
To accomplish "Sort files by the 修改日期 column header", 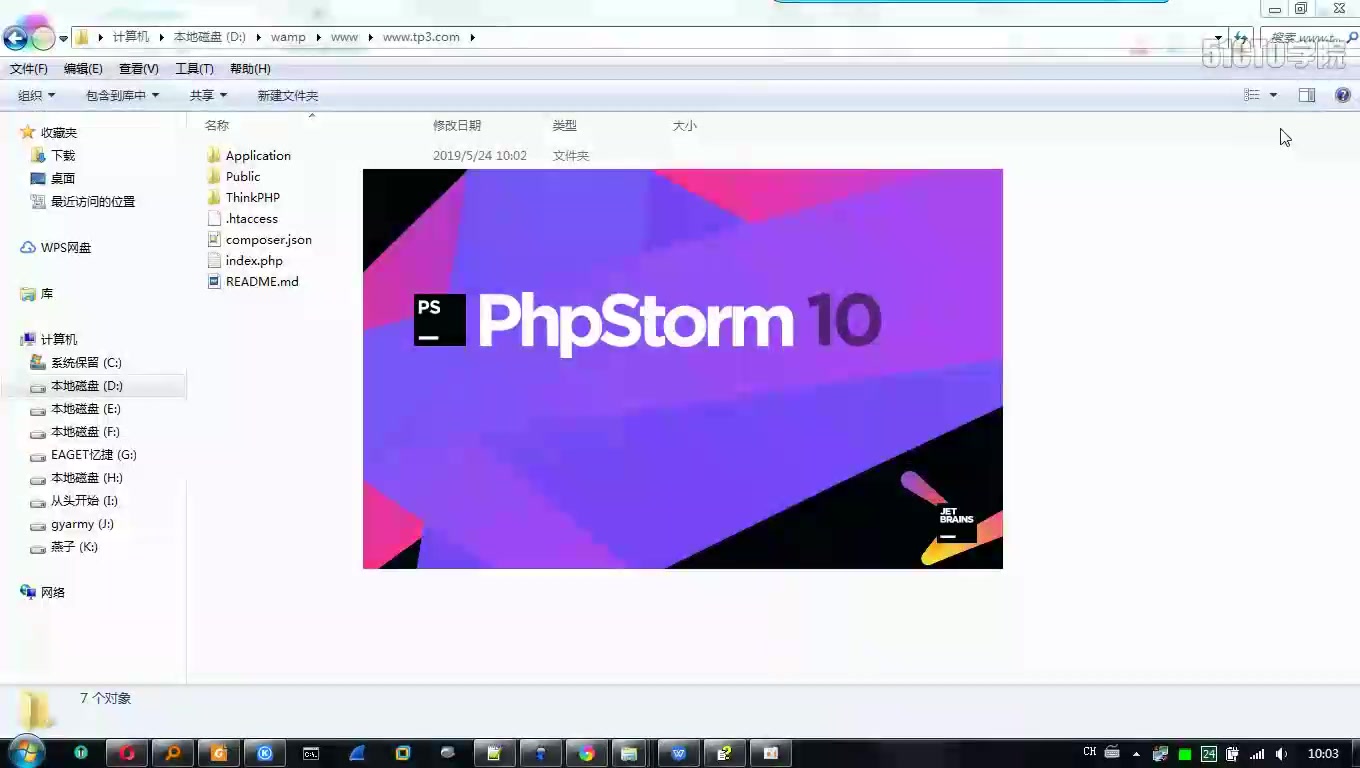I will (457, 126).
